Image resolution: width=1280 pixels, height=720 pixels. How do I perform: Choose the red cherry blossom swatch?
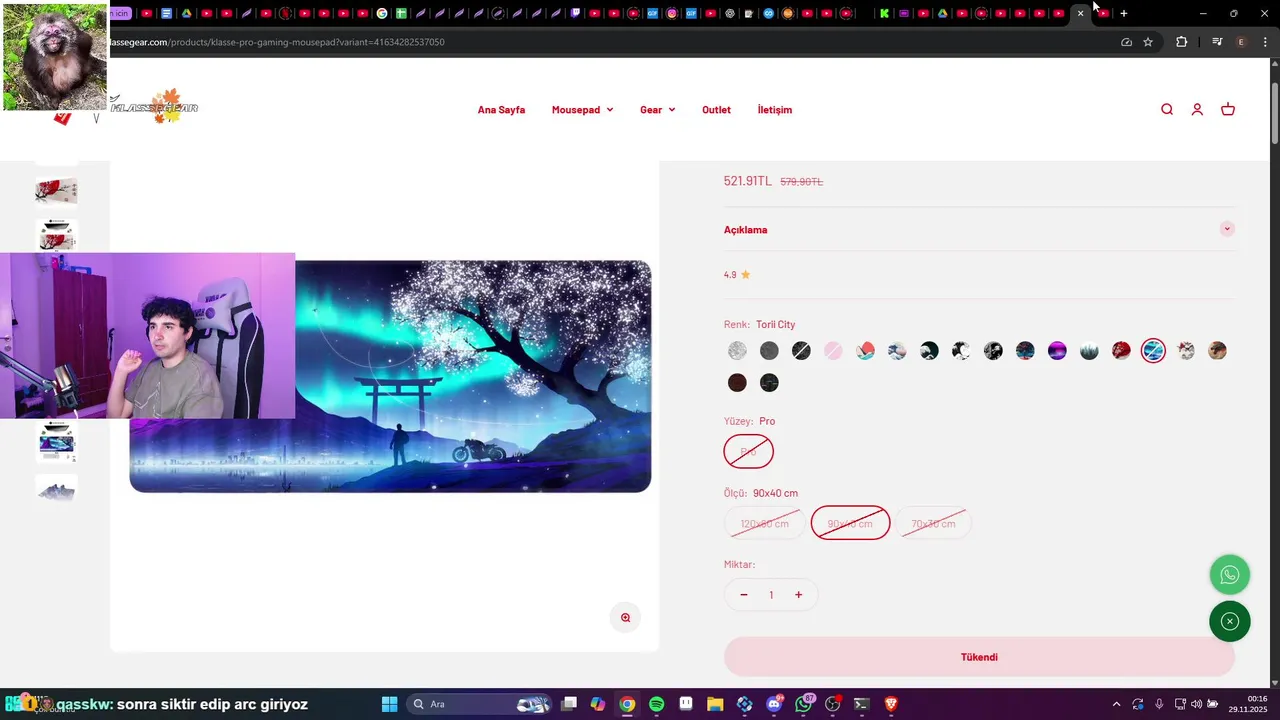(1121, 351)
